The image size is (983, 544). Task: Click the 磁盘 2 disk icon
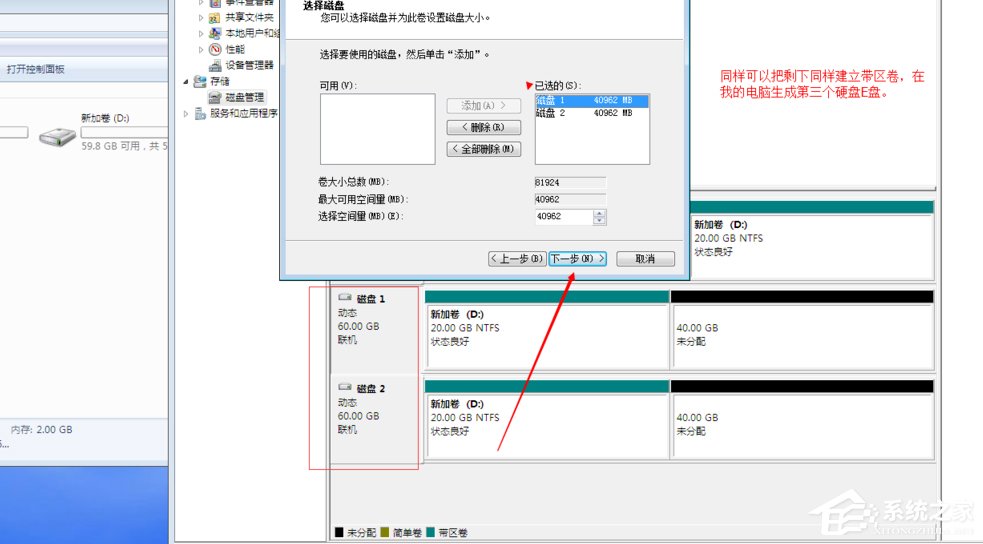[345, 387]
